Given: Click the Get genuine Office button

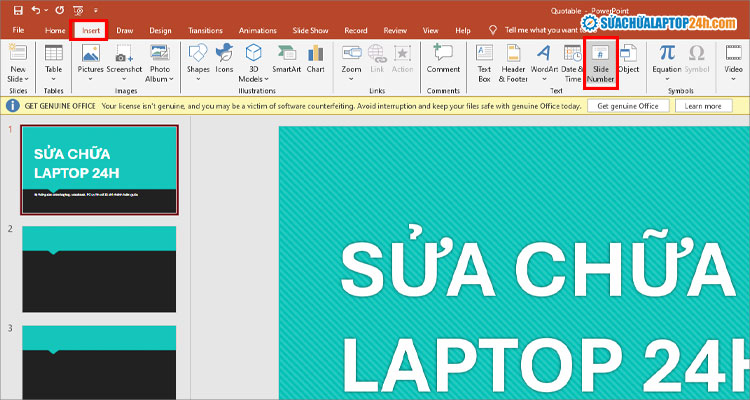Looking at the screenshot, I should click(628, 106).
